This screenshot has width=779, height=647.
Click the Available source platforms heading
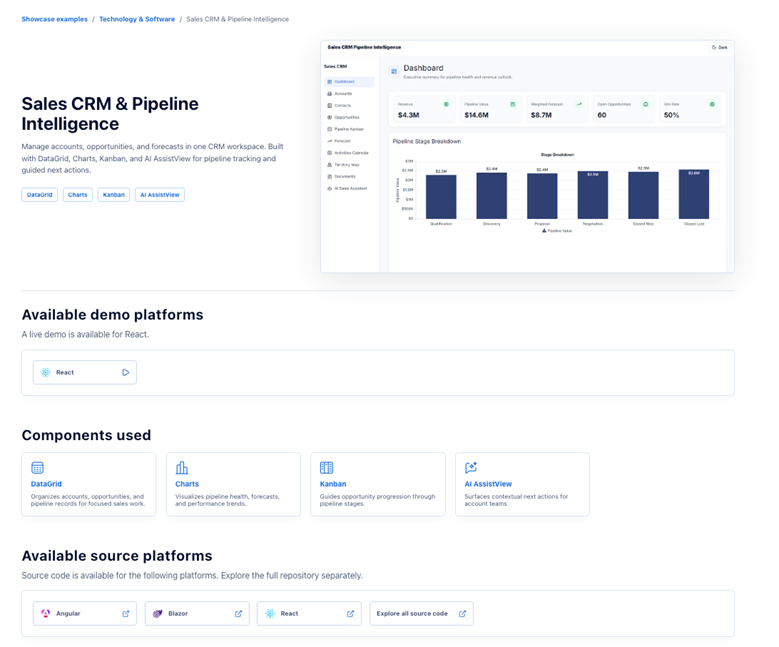[x=117, y=556]
